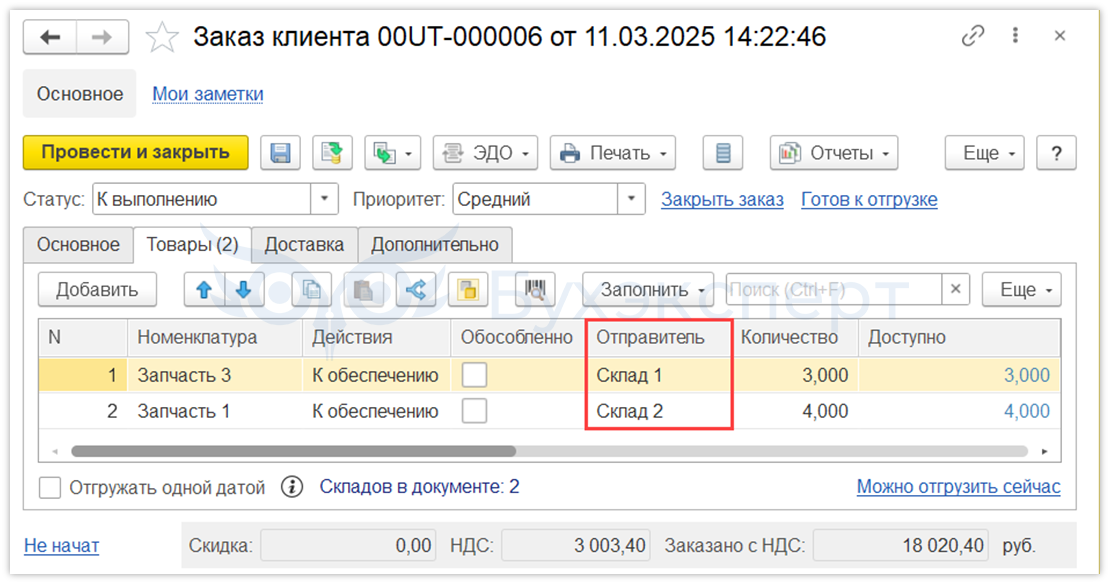1110x584 pixels.
Task: Open the Отчеты dropdown
Action: [x=834, y=153]
